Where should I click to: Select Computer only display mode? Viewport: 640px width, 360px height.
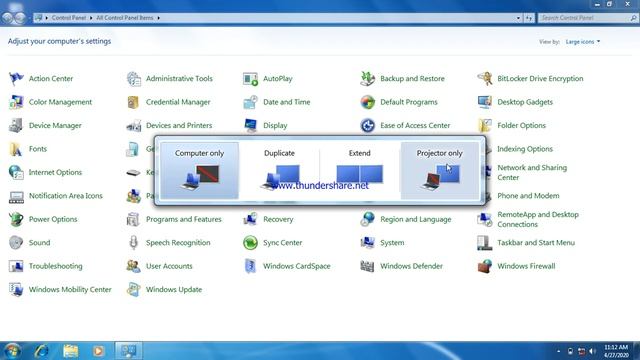coord(199,171)
